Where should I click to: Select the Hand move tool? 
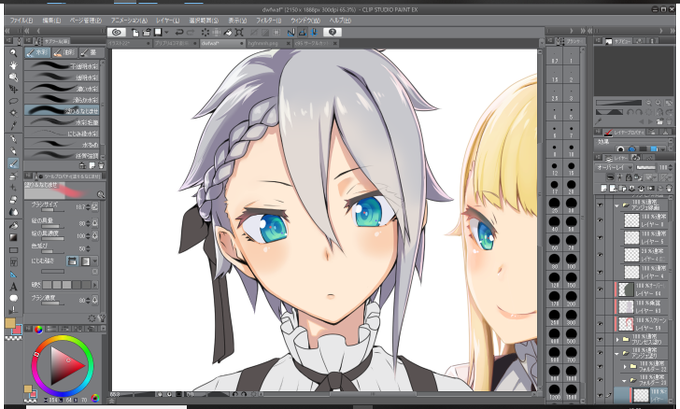(13, 65)
